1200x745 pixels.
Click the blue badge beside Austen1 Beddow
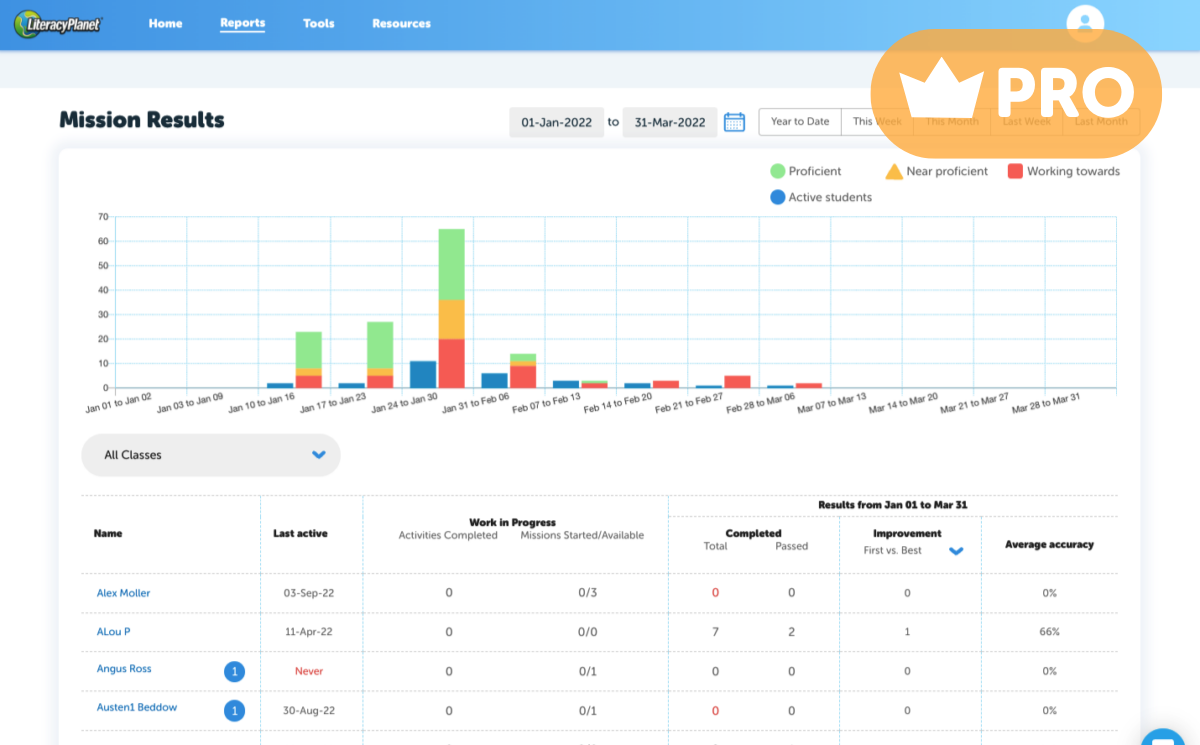[x=234, y=711]
